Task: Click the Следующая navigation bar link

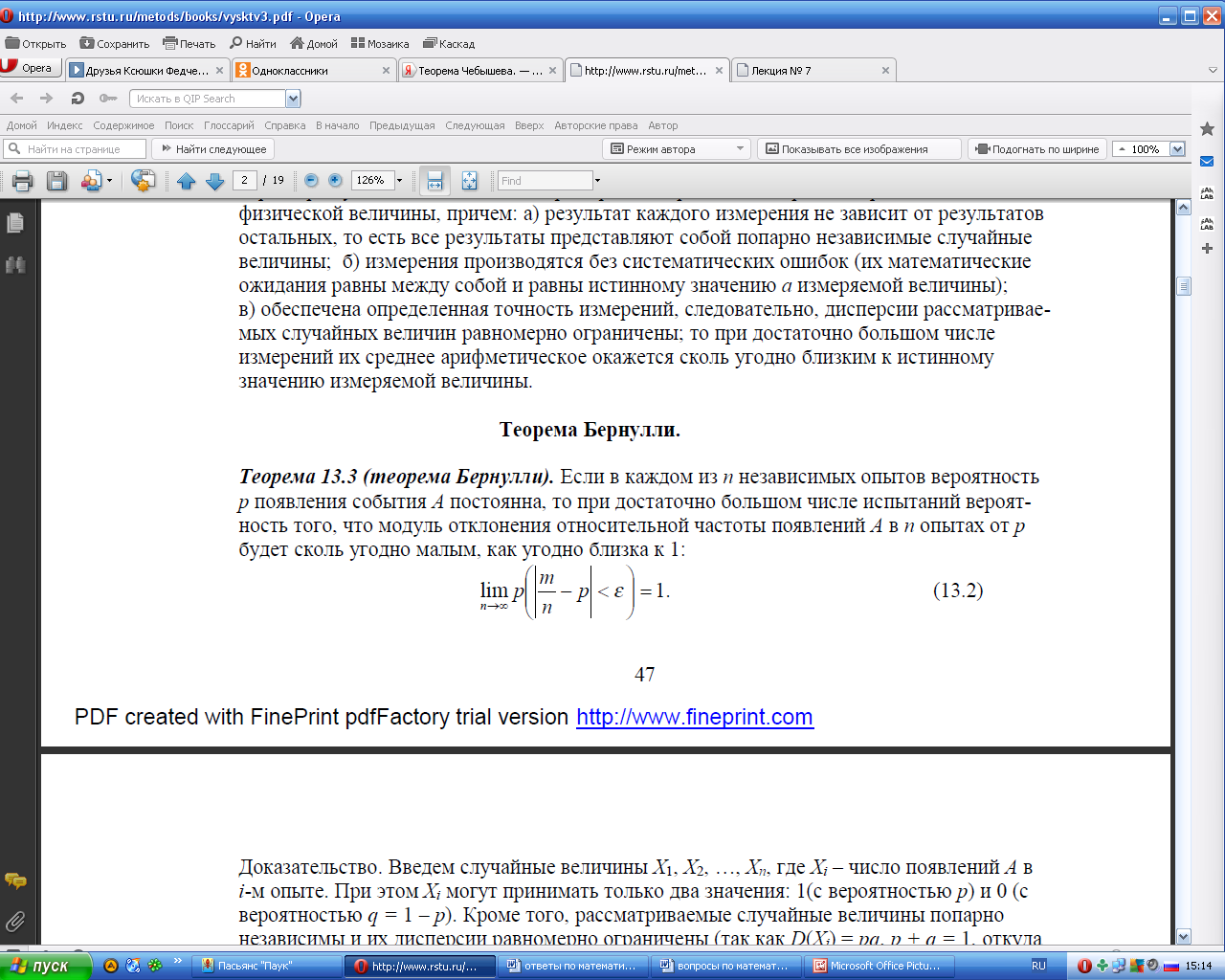Action: tap(475, 125)
